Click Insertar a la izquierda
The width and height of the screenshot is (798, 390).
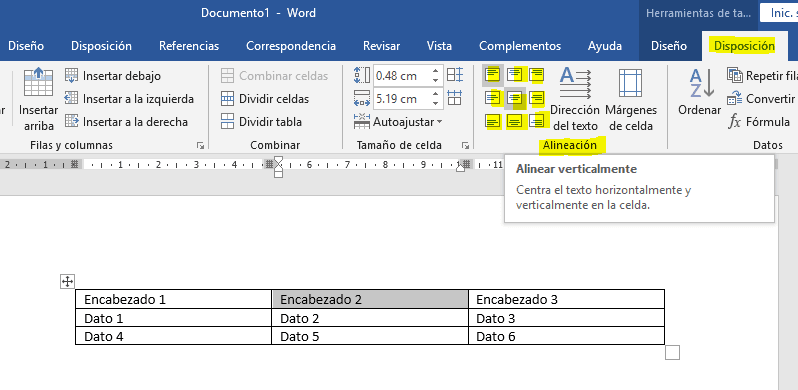coord(129,99)
